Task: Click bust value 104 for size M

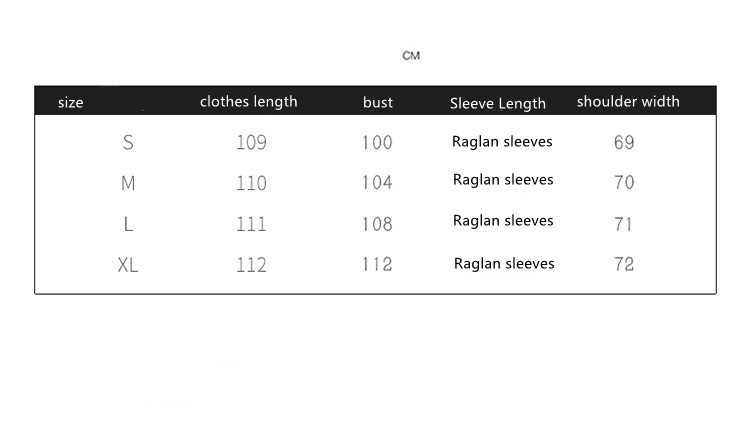Action: pos(377,183)
